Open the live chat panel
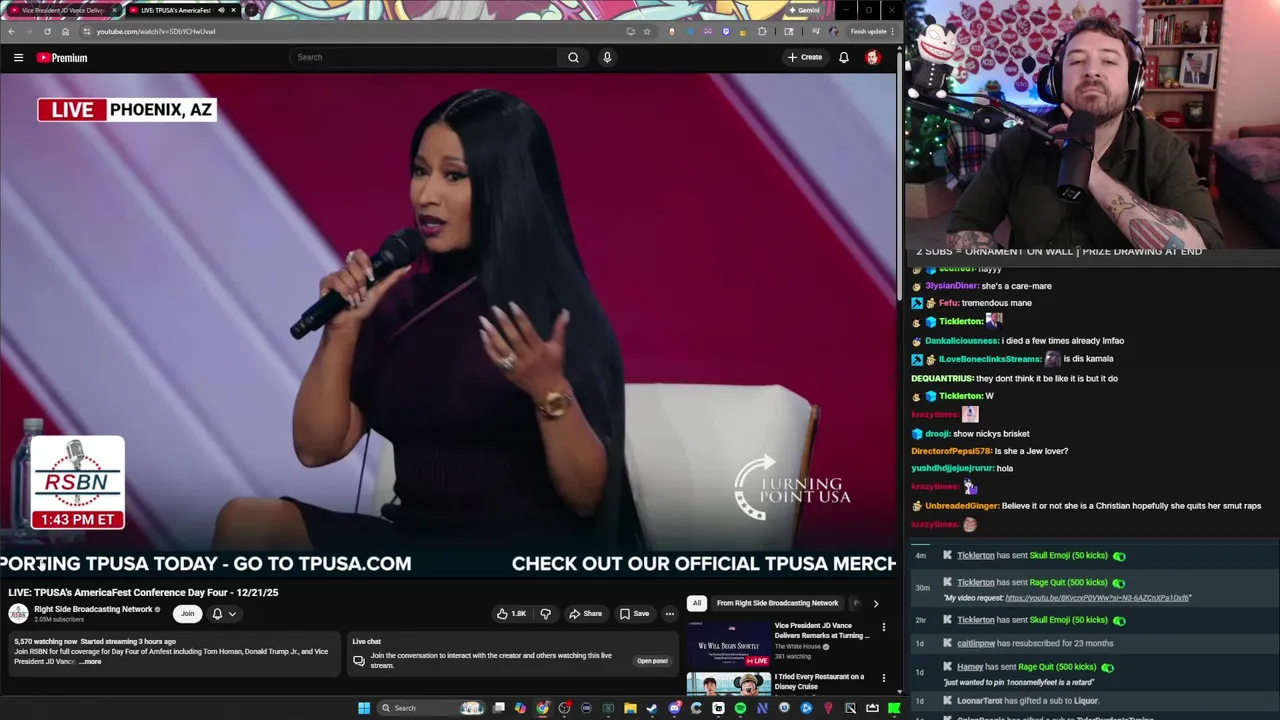1280x720 pixels. coord(652,661)
